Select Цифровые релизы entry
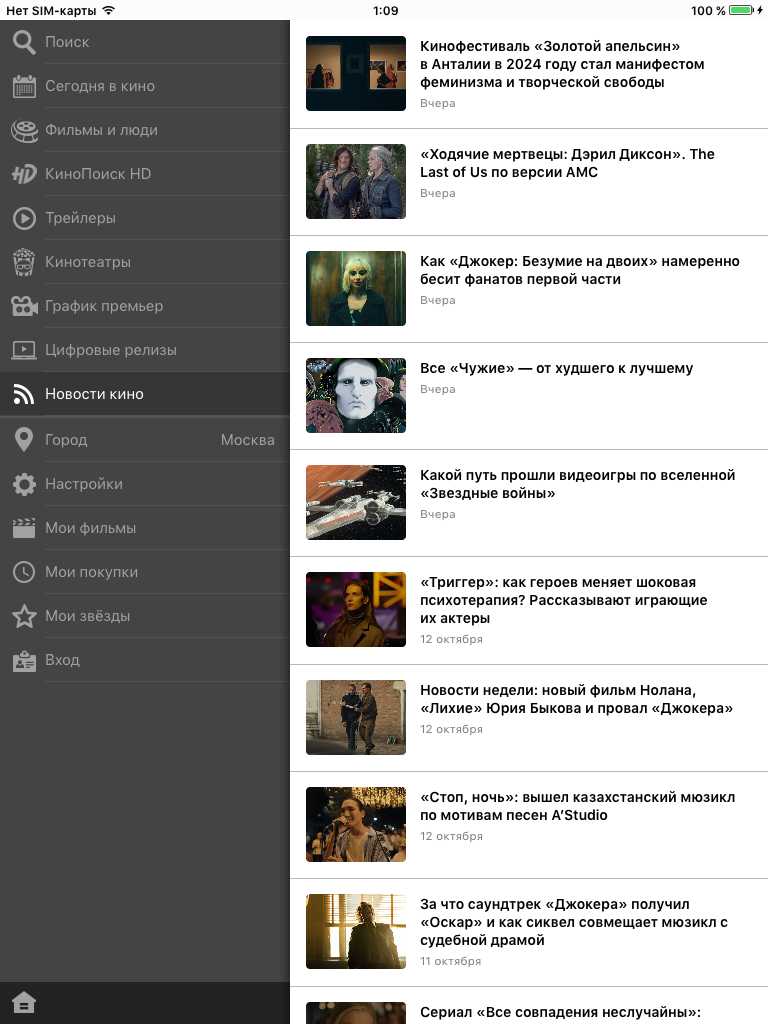 (145, 349)
